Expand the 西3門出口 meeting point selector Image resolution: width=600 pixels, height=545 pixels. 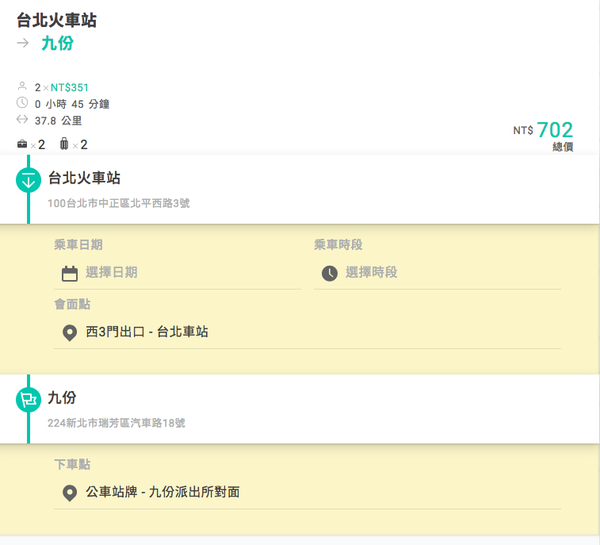[147, 332]
